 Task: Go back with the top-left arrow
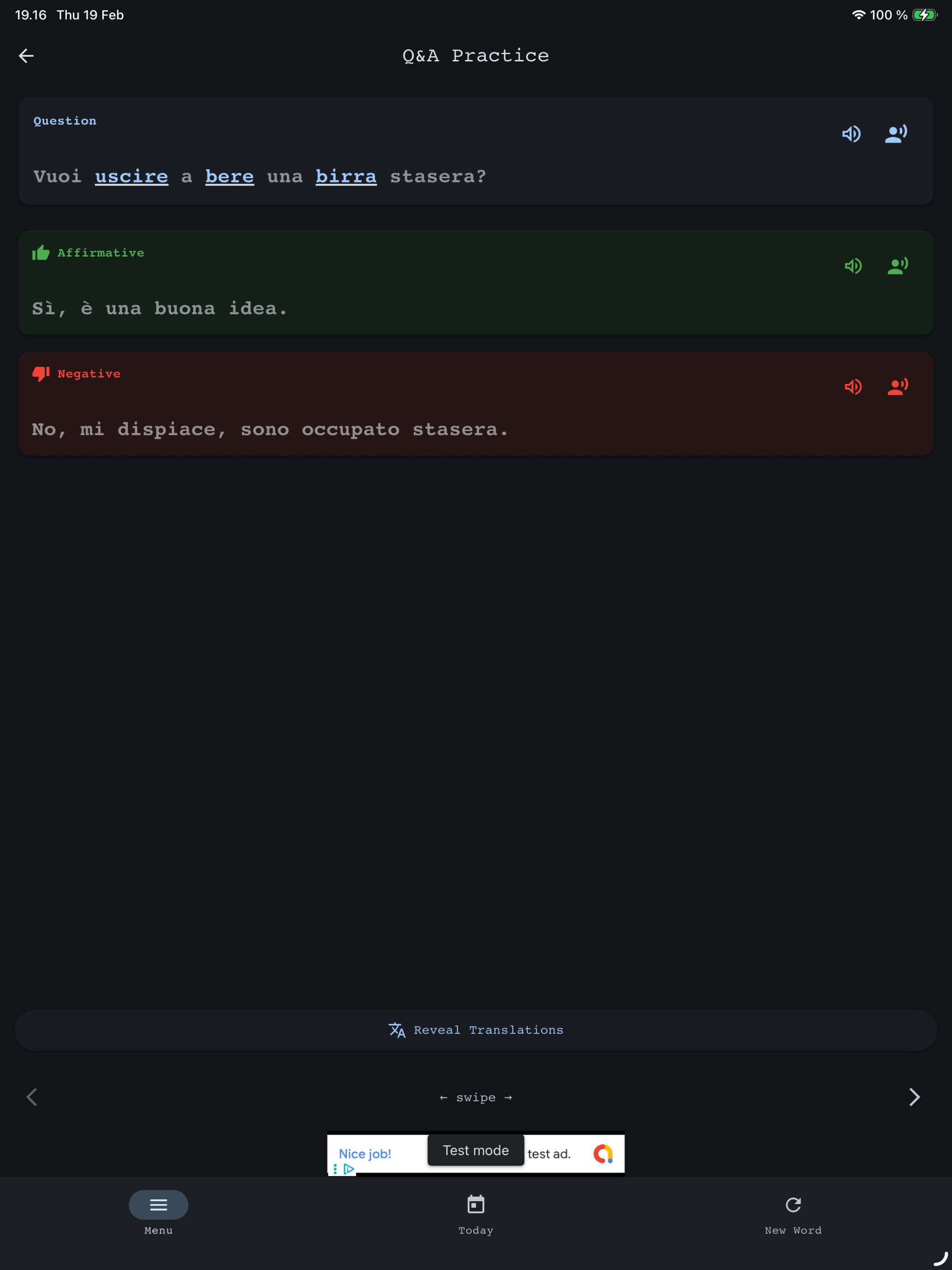[26, 56]
